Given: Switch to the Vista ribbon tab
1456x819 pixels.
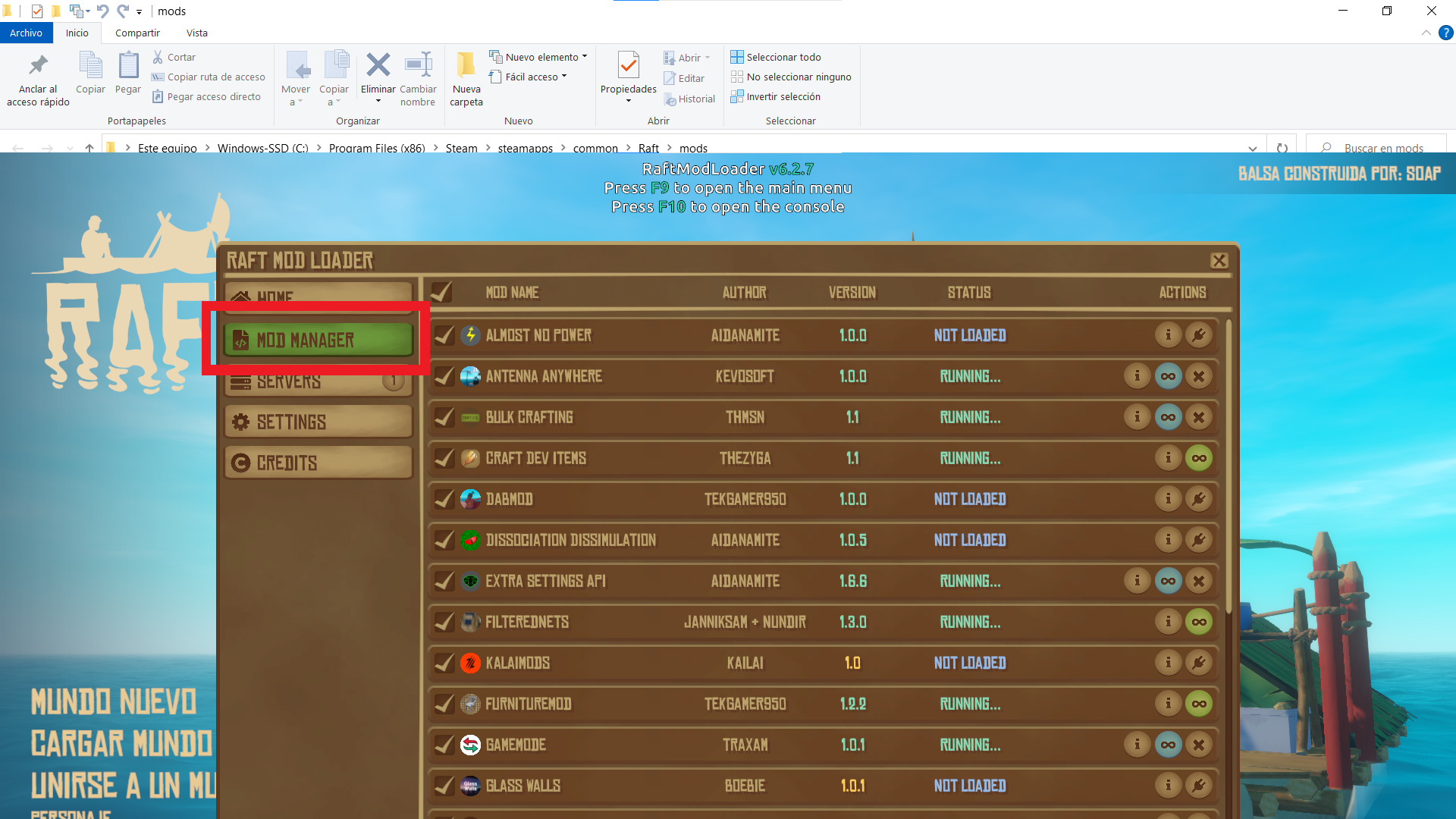Looking at the screenshot, I should click(x=196, y=33).
